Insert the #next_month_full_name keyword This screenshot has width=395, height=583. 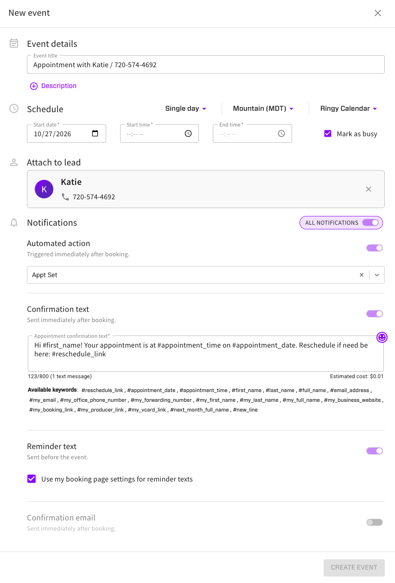[199, 410]
